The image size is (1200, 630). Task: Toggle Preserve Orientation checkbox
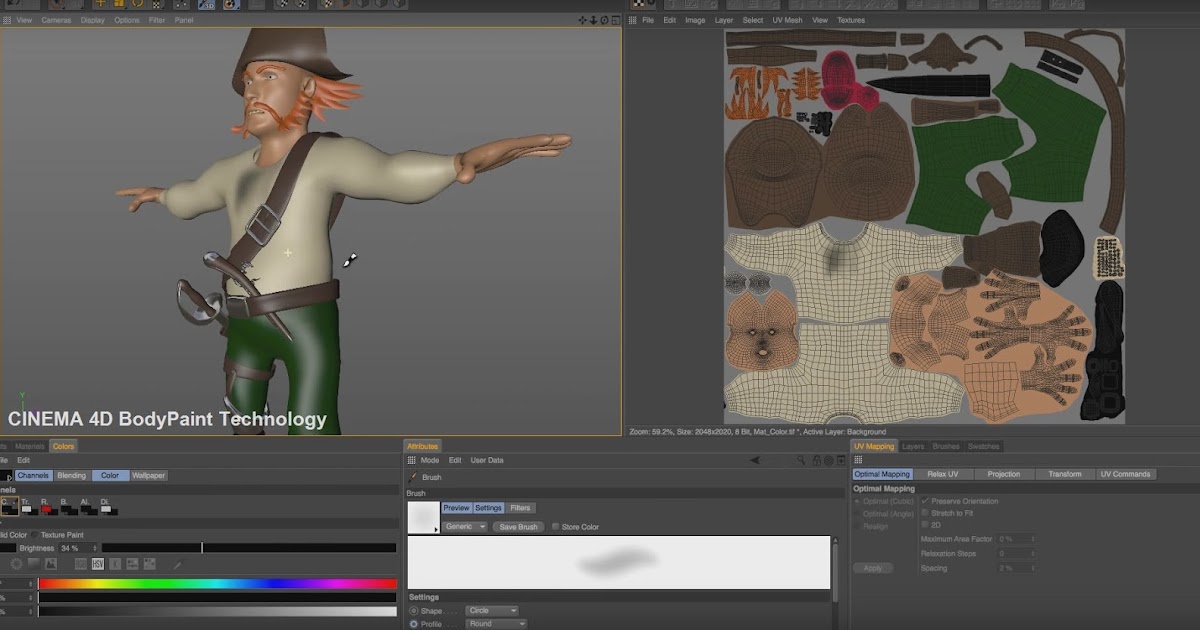pyautogui.click(x=925, y=501)
